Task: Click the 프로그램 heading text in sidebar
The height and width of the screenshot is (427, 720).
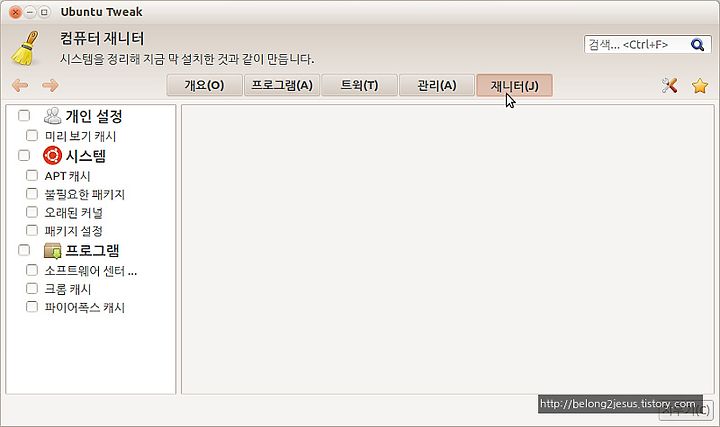Action: click(92, 251)
